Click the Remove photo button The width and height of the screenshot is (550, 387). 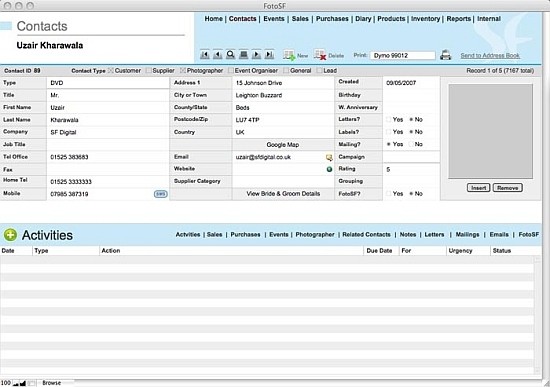click(507, 188)
